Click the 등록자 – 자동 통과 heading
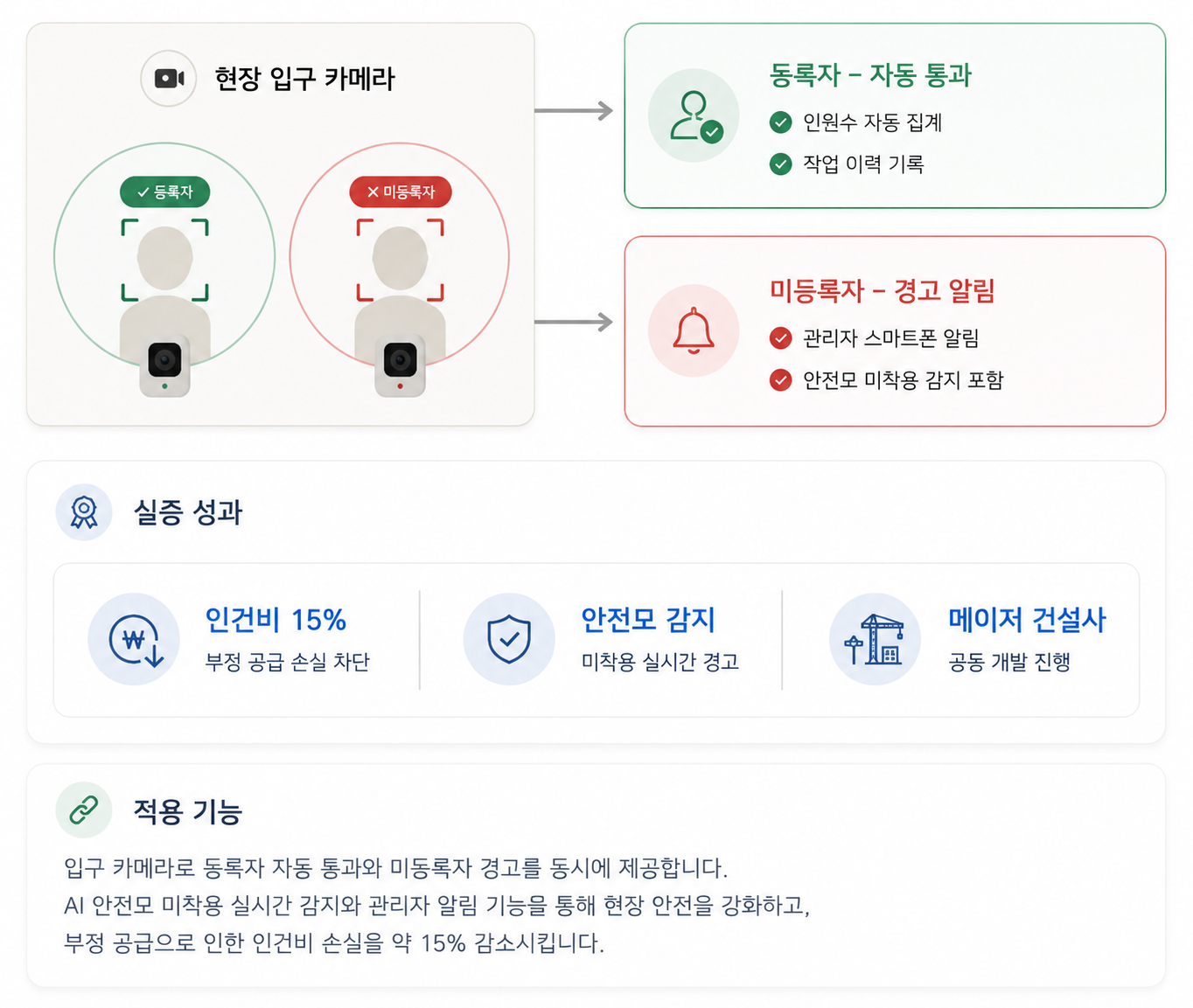The height and width of the screenshot is (1008, 1193). click(x=870, y=75)
